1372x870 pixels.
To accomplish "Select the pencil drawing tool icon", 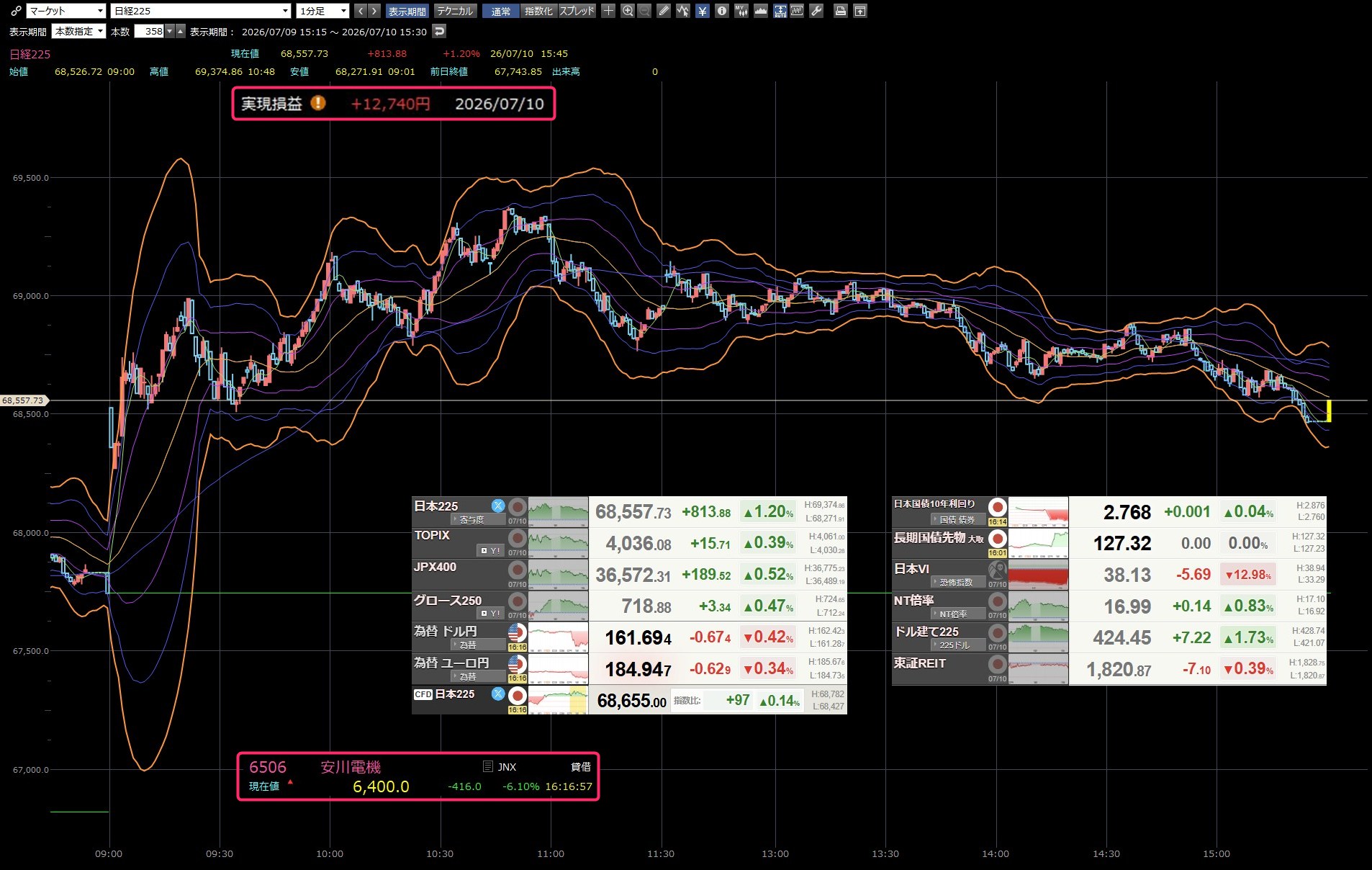I will [664, 11].
